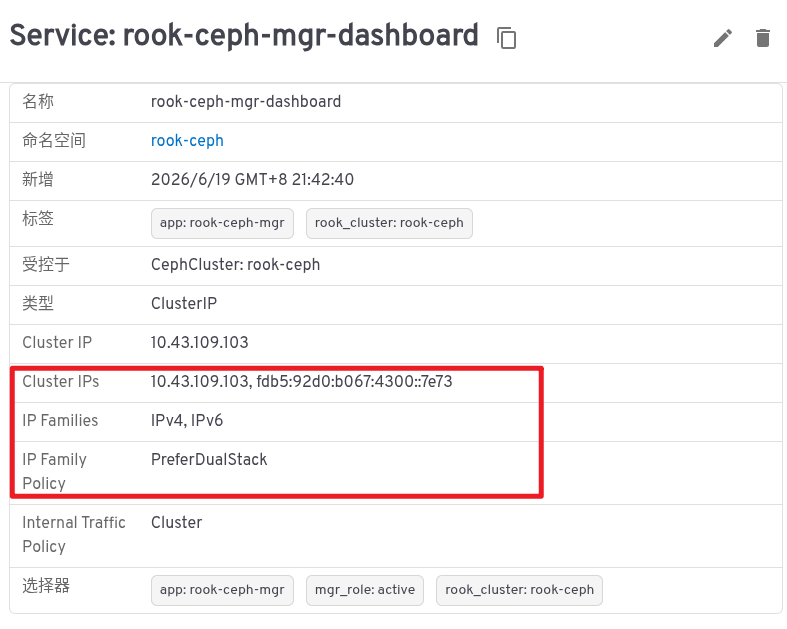This screenshot has height=629, width=787.
Task: Click the 'Internal Traffic Policy' field label
Action: coord(74,534)
